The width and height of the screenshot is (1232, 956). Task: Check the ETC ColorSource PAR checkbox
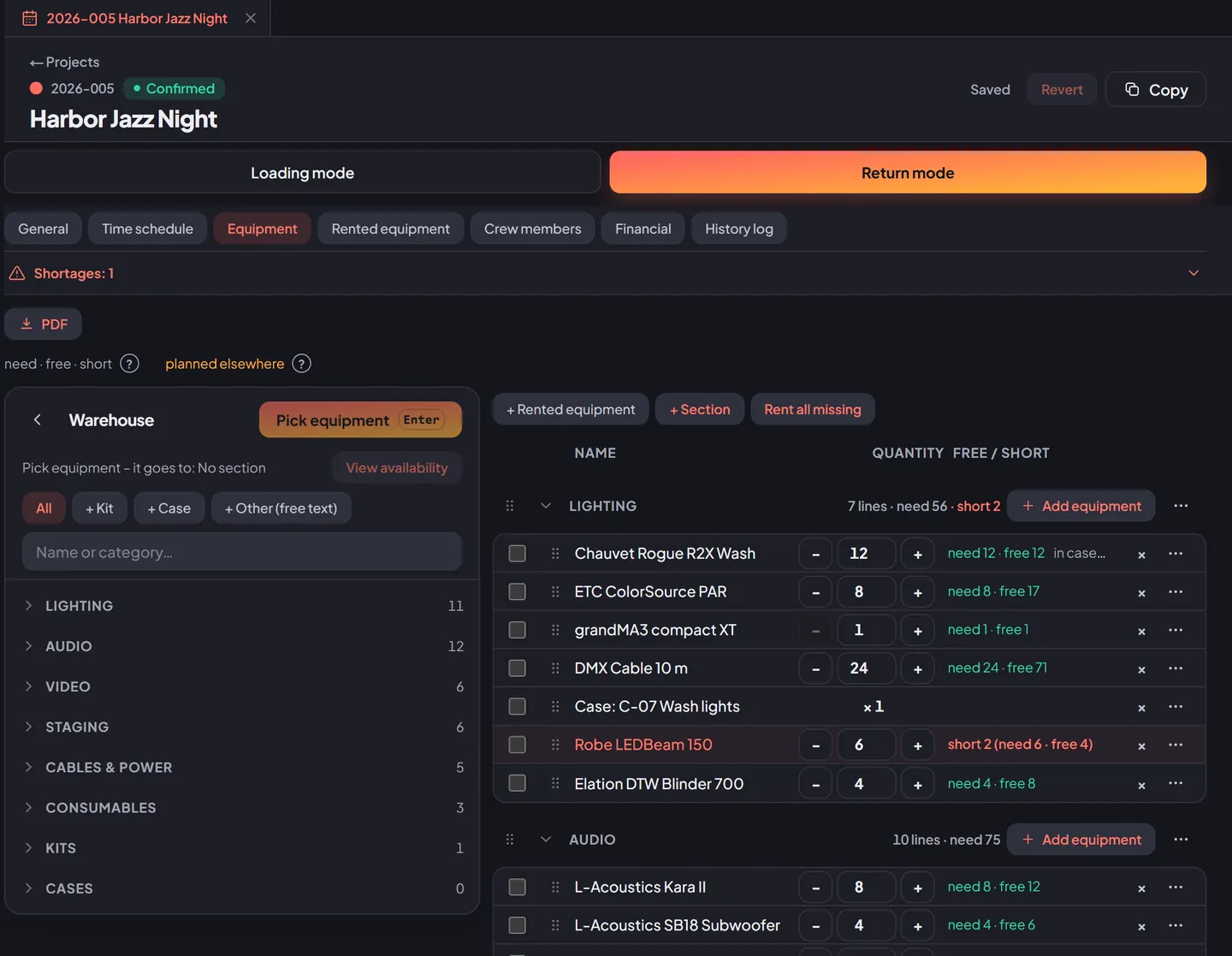click(517, 591)
